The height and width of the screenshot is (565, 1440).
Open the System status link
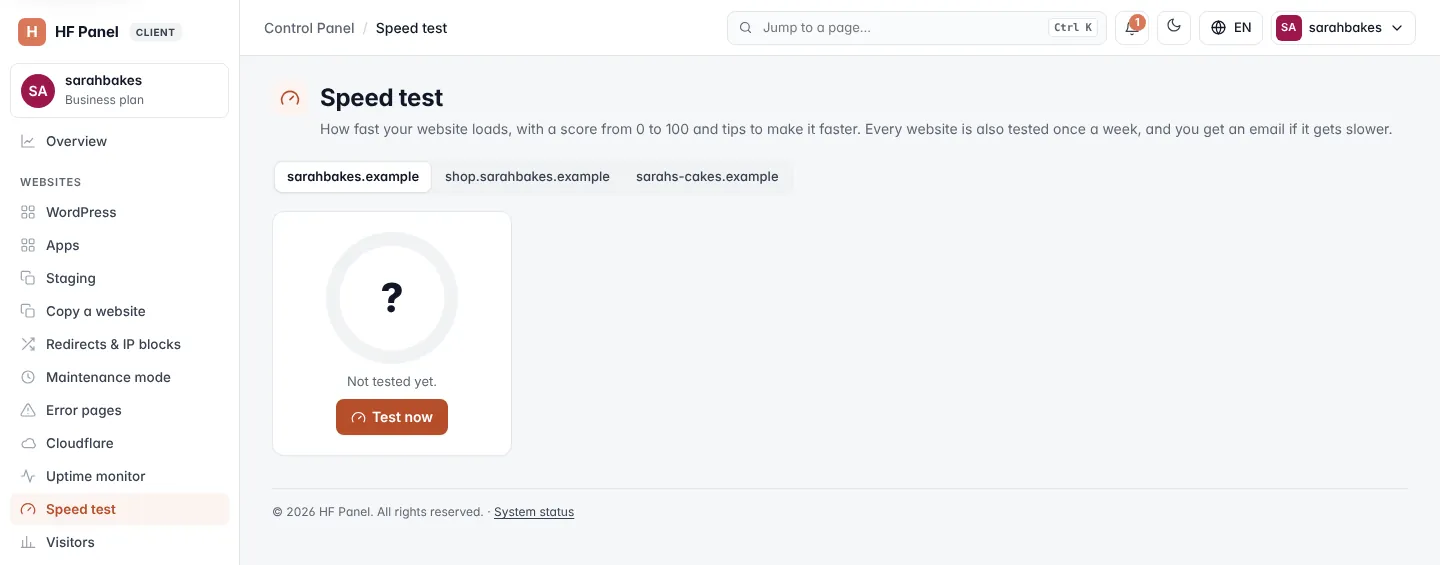534,512
